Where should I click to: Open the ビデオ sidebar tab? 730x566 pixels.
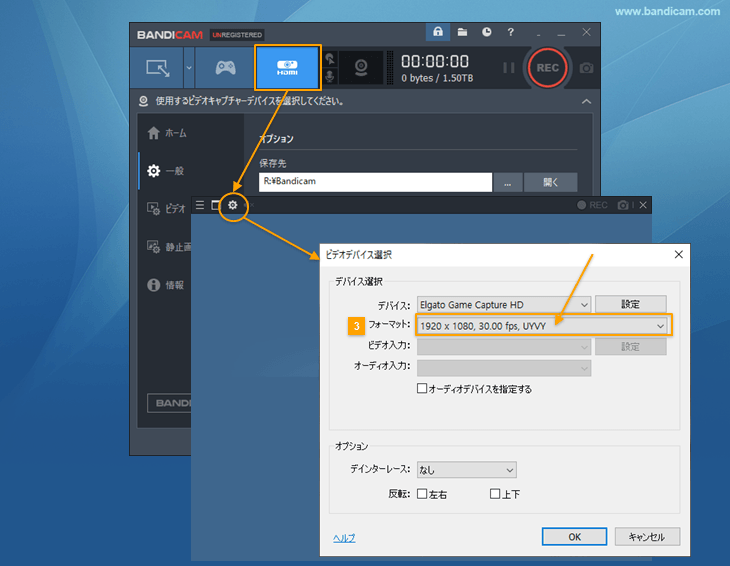pyautogui.click(x=167, y=209)
